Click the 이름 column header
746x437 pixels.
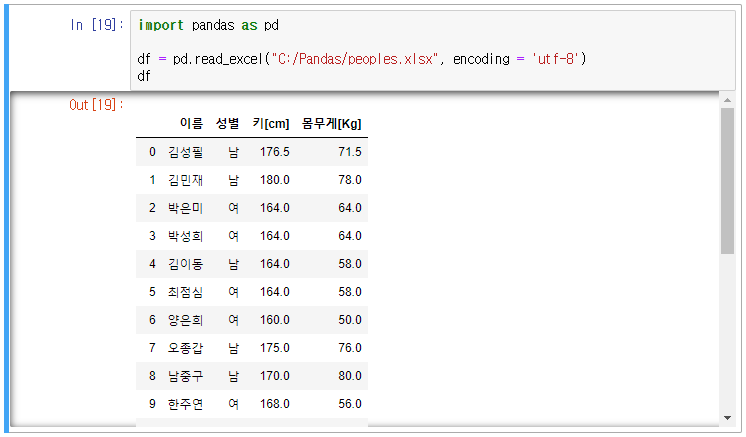point(191,124)
